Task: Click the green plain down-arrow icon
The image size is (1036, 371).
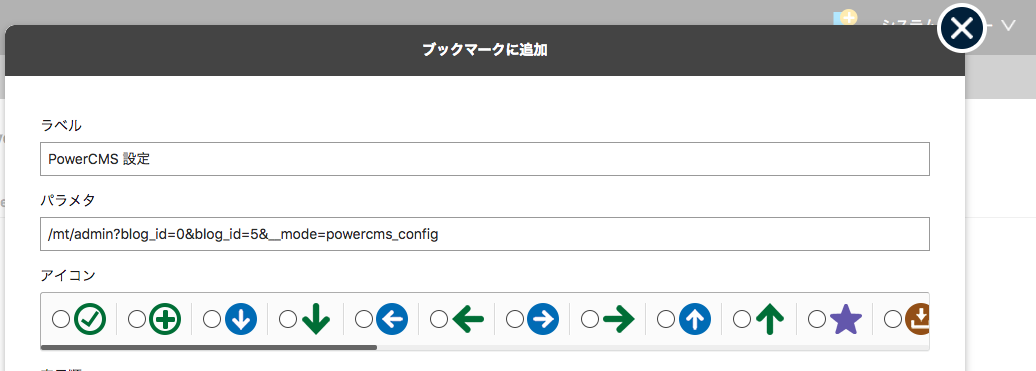Action: click(x=316, y=320)
